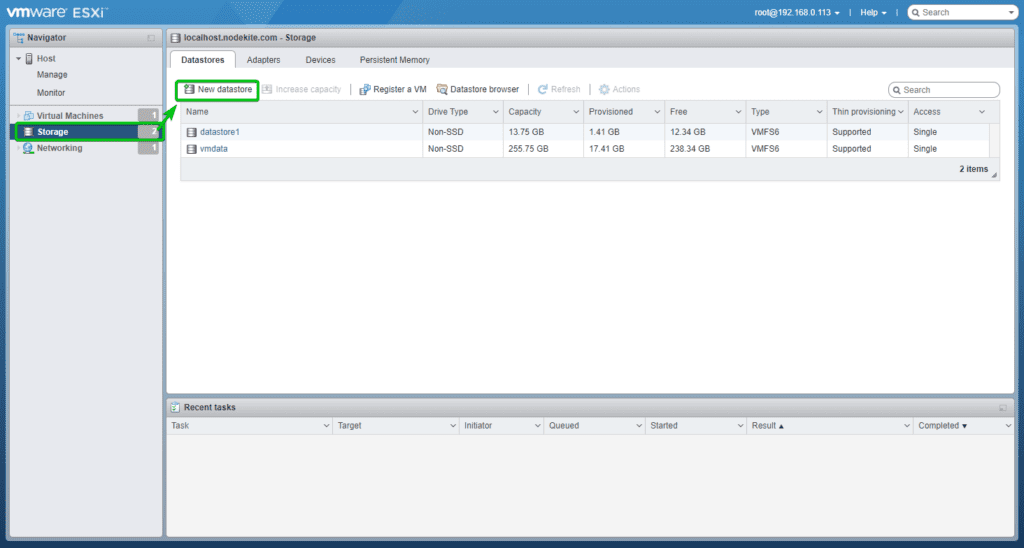1024x548 pixels.
Task: Click the datastore search input field
Action: [944, 90]
